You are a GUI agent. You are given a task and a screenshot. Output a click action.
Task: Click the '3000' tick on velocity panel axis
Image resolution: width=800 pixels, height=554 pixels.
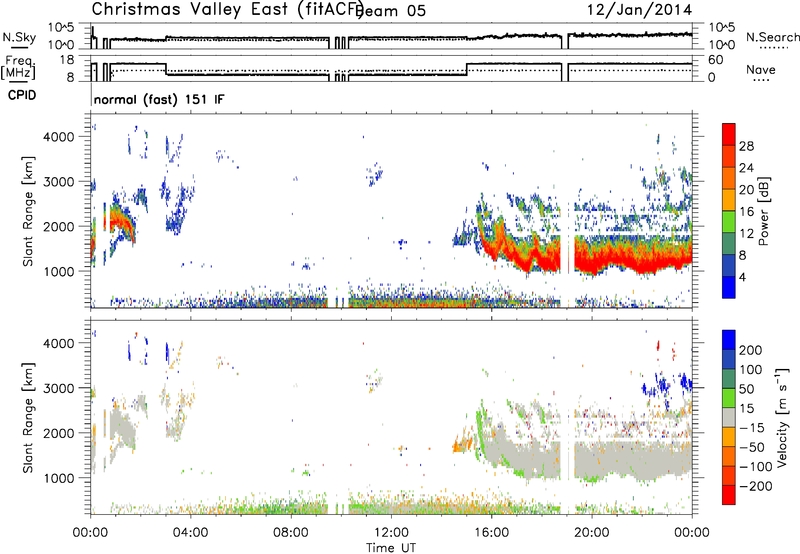59,388
